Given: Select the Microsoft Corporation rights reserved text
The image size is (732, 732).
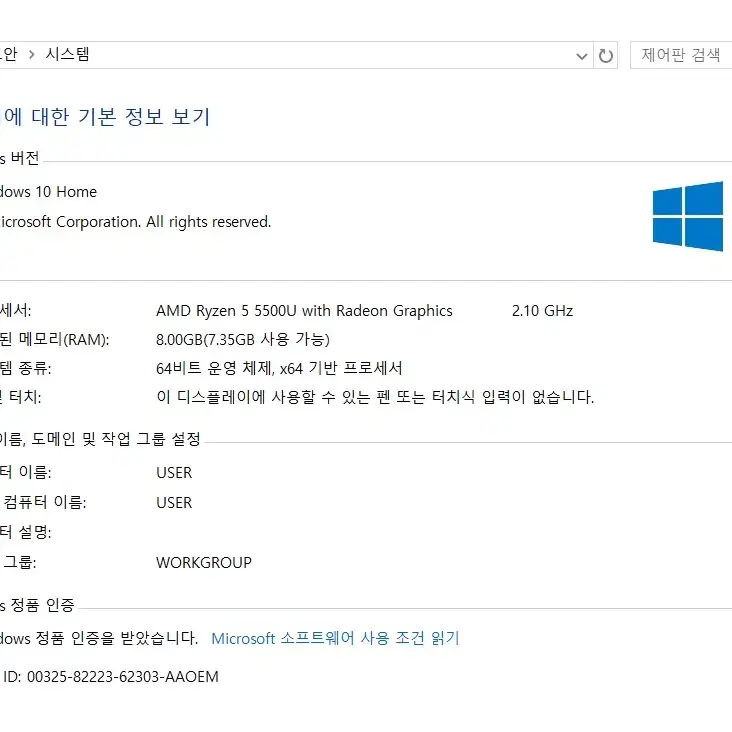Looking at the screenshot, I should click(135, 222).
